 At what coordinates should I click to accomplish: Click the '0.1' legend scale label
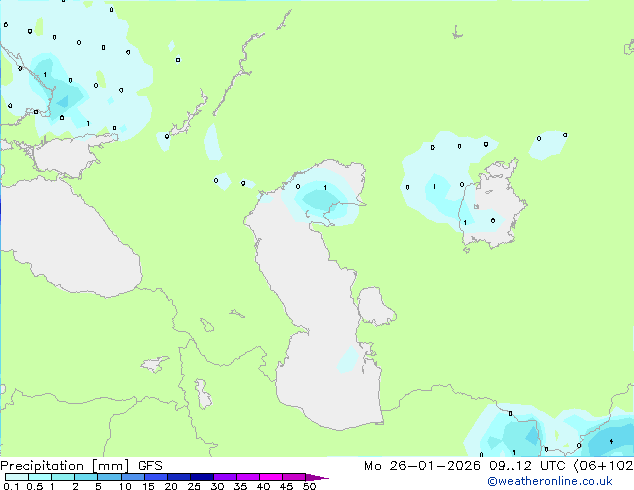11,486
